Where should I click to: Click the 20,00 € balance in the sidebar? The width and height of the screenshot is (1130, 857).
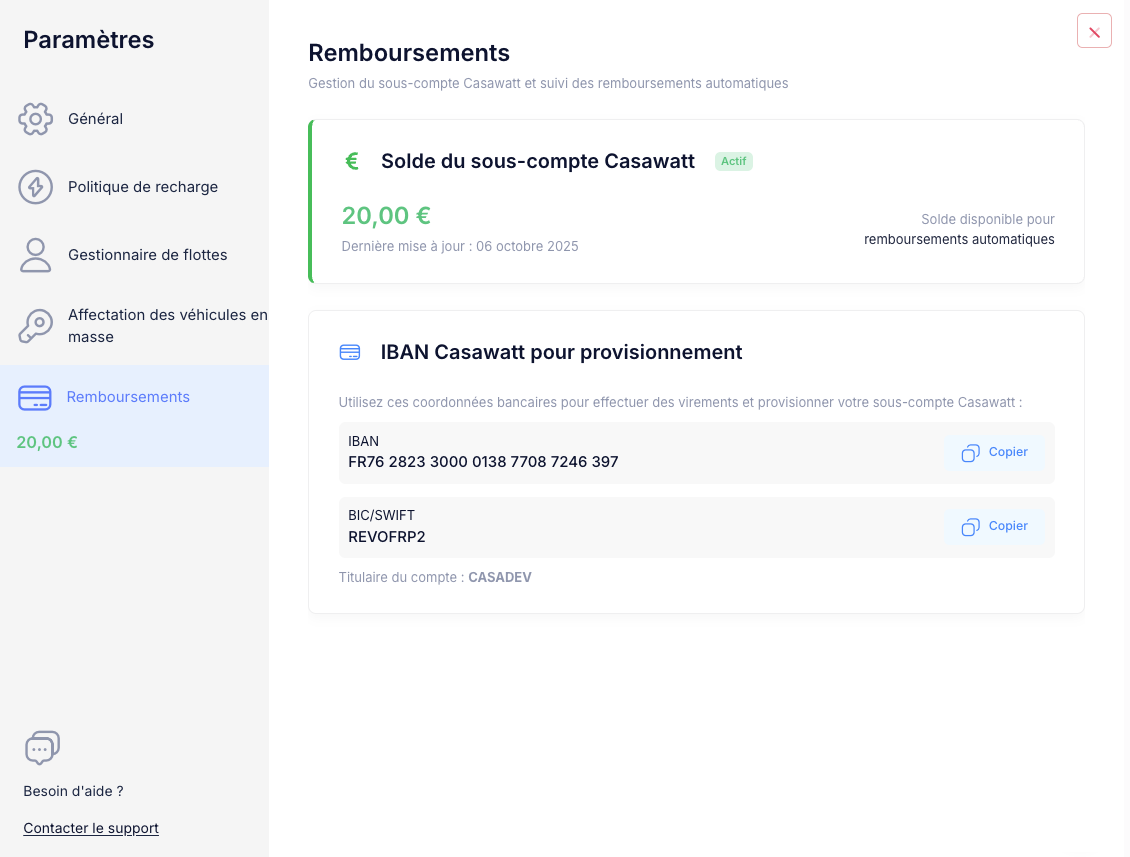[47, 442]
